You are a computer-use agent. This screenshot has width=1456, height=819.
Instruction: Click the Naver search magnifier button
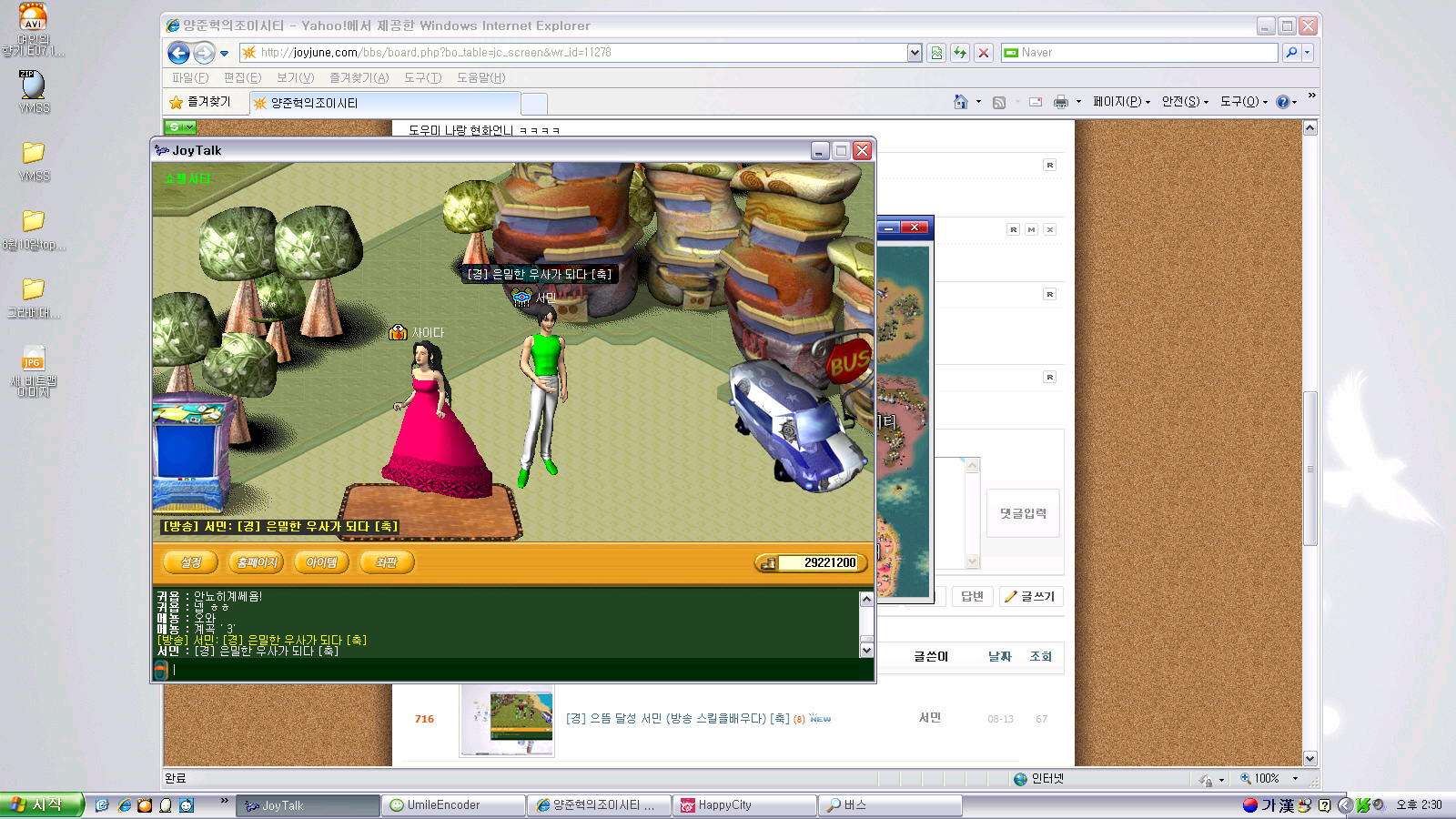tap(1291, 53)
